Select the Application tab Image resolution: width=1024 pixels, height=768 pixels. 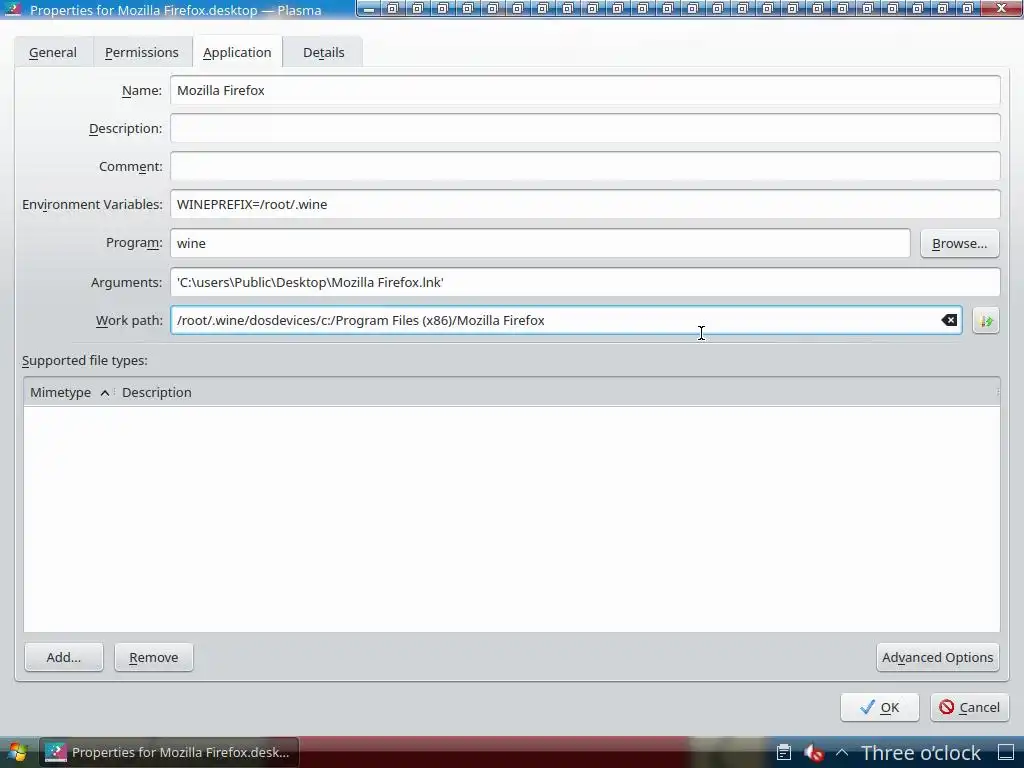click(x=237, y=52)
